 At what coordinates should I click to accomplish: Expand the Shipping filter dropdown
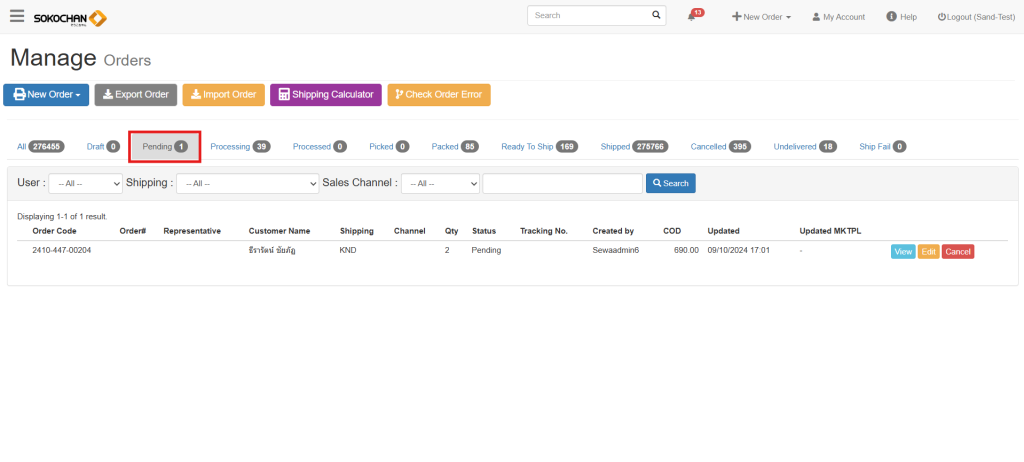246,183
